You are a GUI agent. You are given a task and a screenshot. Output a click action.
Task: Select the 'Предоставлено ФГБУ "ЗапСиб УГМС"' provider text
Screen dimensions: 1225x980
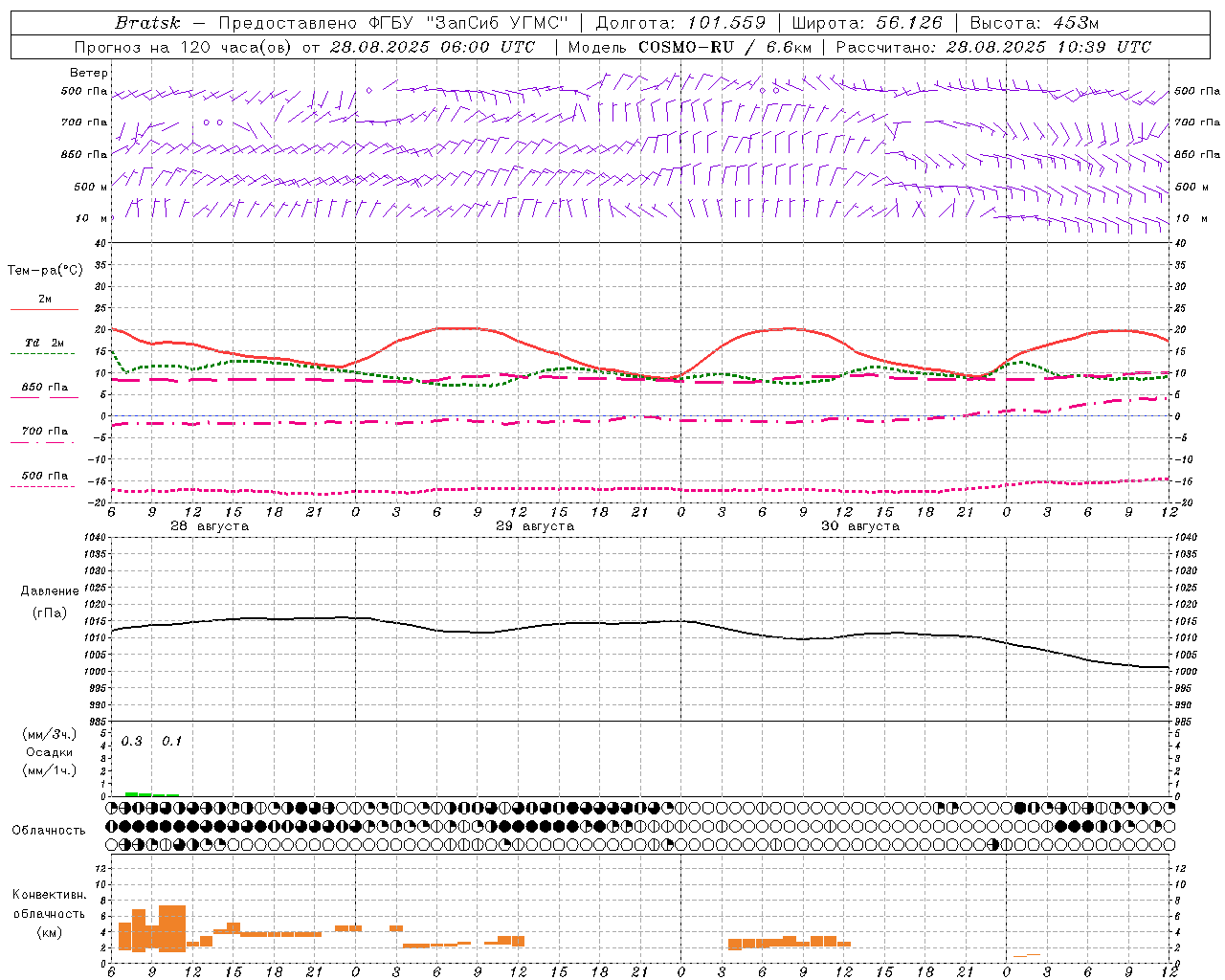pyautogui.click(x=394, y=23)
